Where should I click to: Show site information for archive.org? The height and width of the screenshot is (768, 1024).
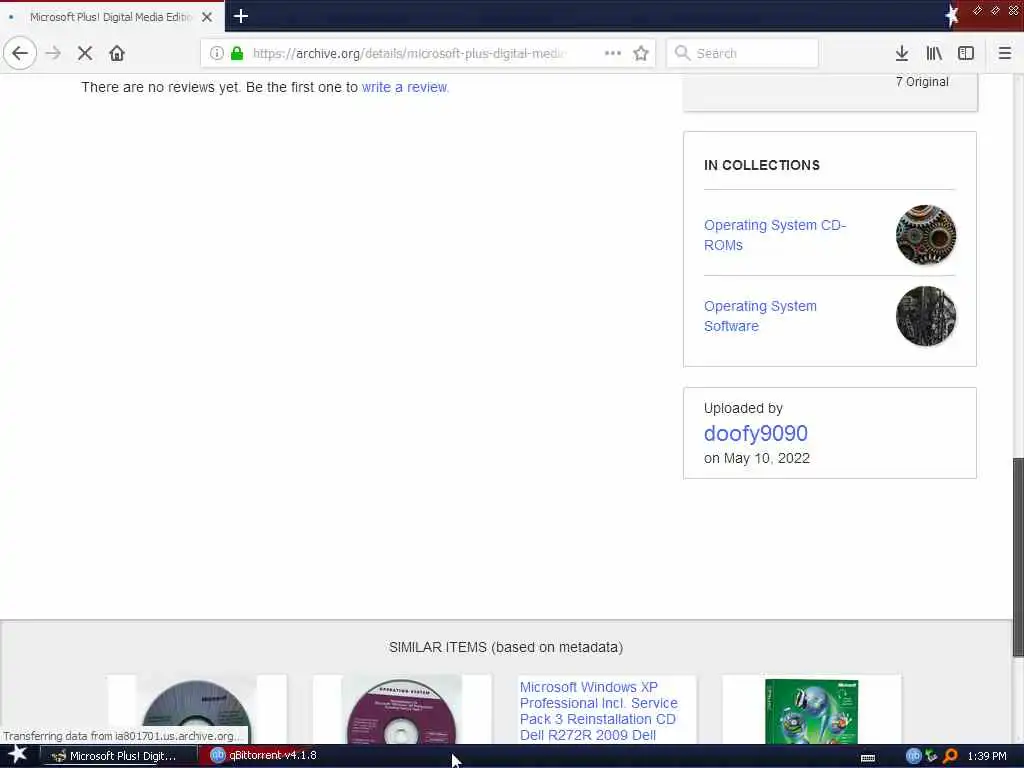[x=216, y=53]
